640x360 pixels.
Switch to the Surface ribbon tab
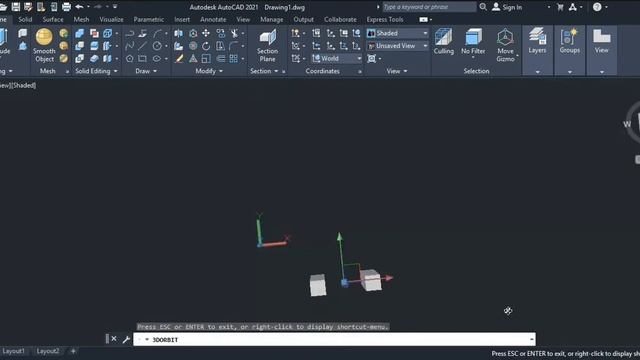pos(53,19)
